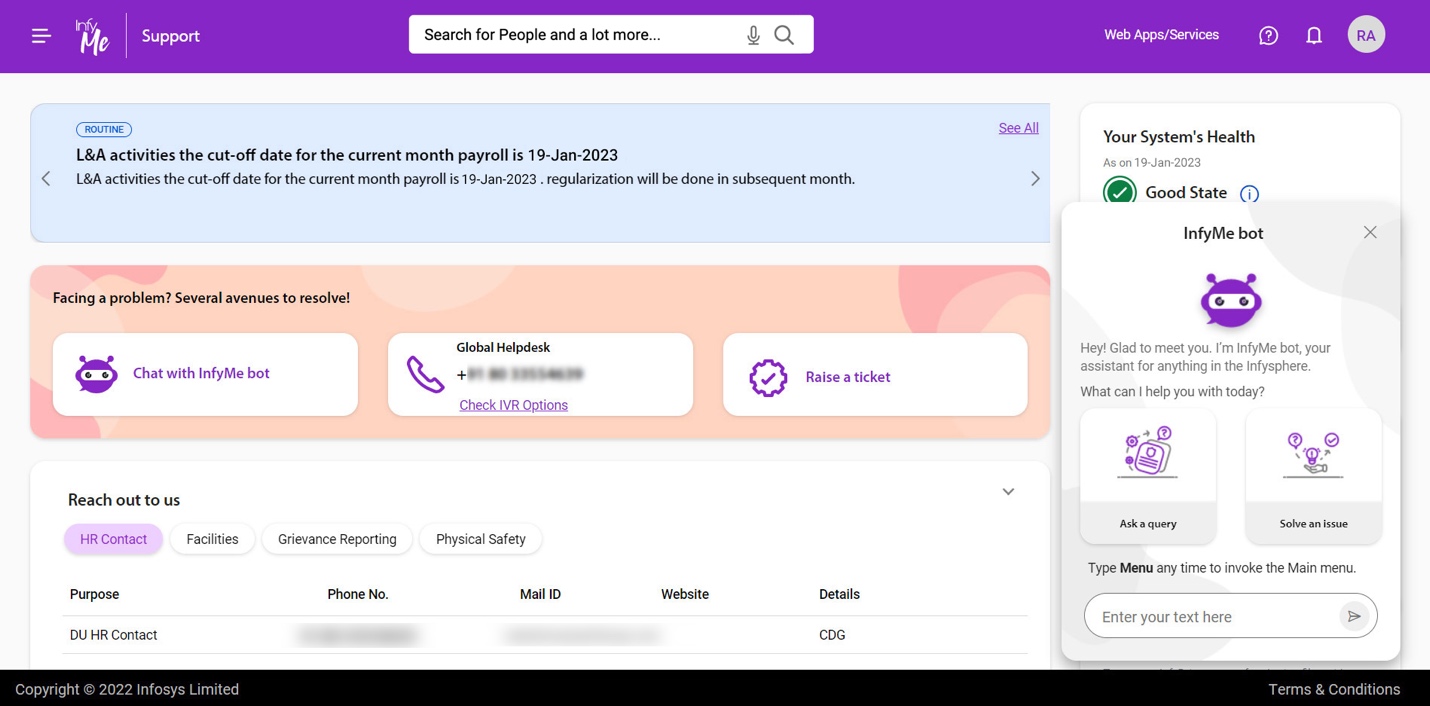
Task: Switch to the Facilities tab
Action: (211, 539)
